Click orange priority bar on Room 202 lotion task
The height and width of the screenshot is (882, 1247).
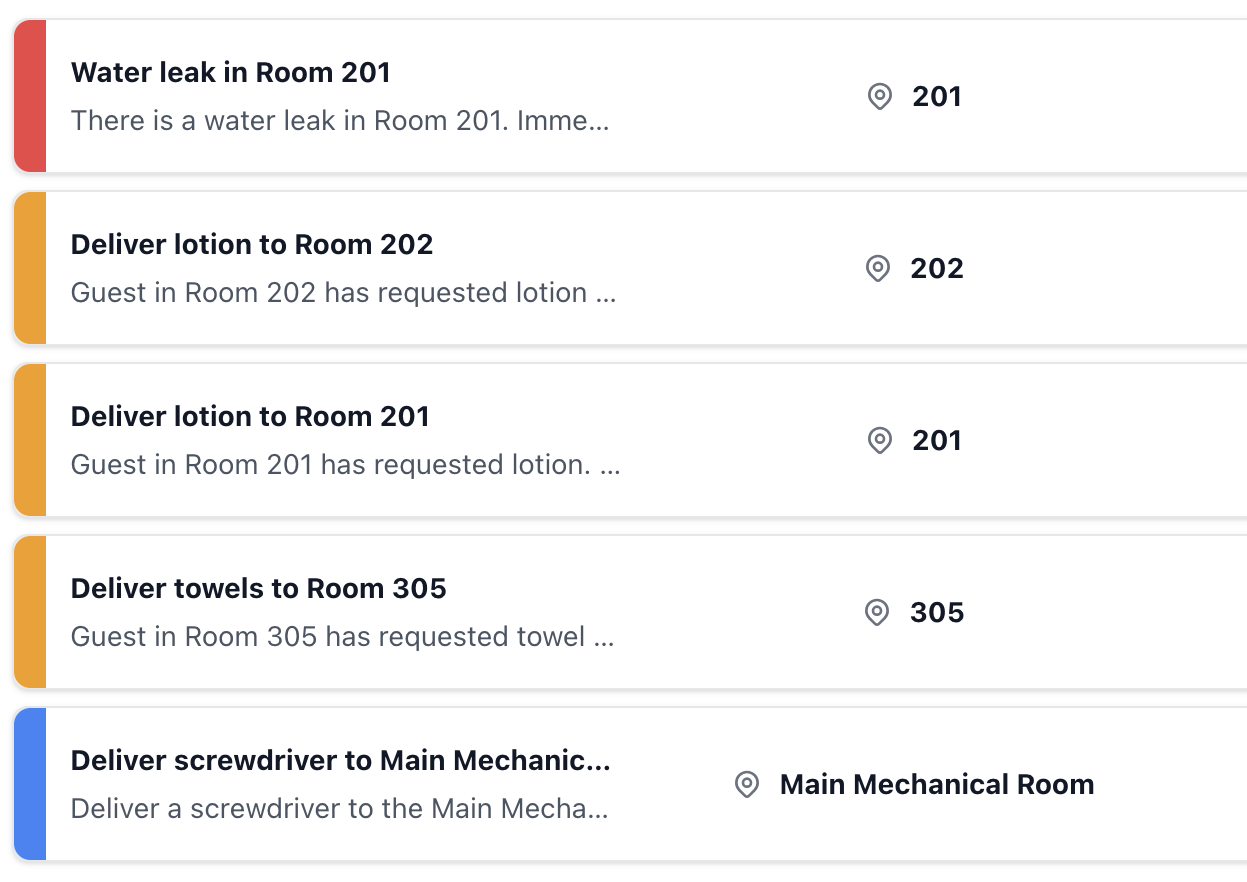[x=30, y=268]
